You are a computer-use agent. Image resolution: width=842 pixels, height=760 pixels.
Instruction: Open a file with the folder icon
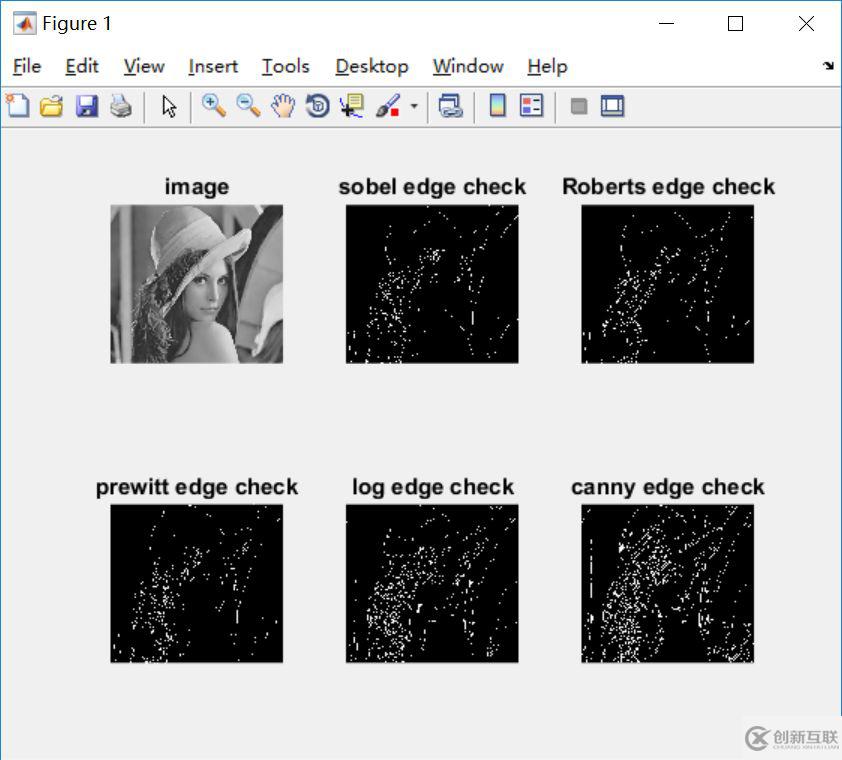coord(52,106)
